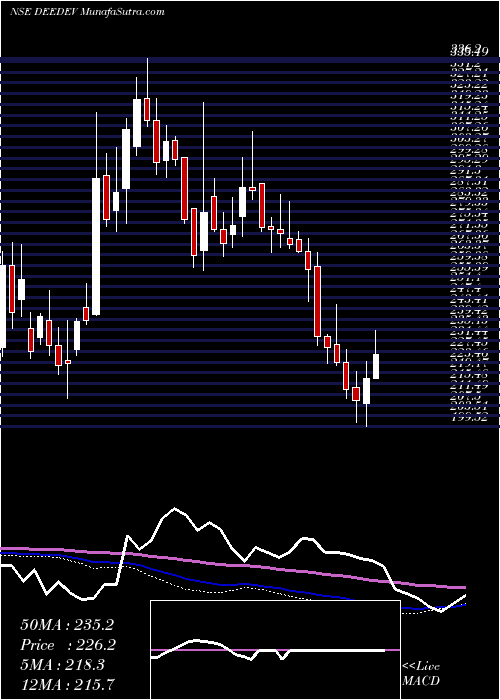Image resolution: width=500 pixels, height=700 pixels.
Task: Click the 5MA : 218.3 label
Action: 62,665
